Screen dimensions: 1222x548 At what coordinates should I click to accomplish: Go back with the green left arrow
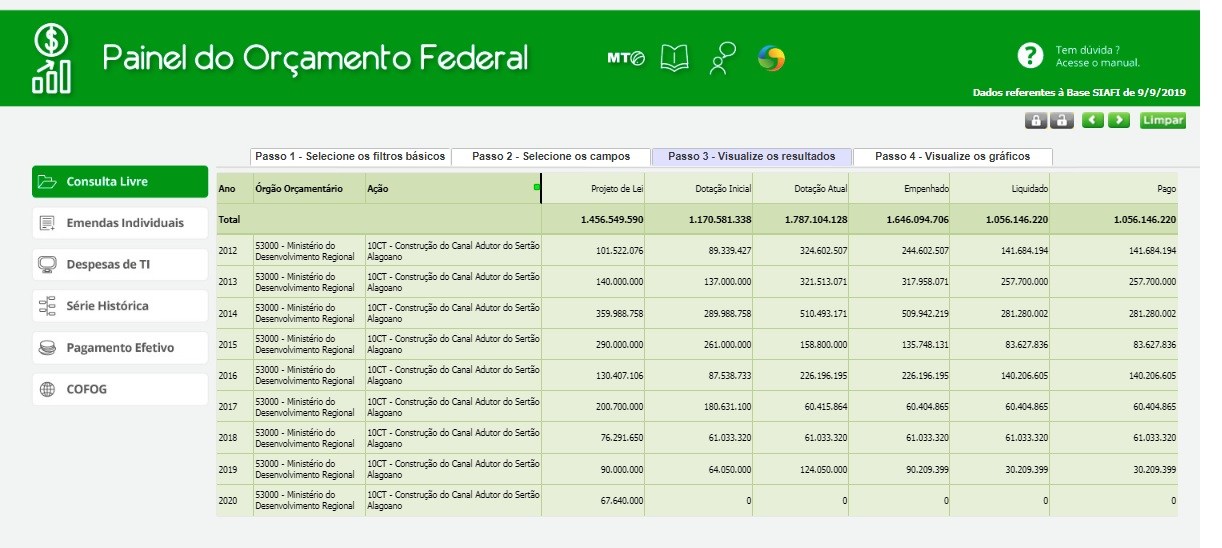[x=1092, y=121]
